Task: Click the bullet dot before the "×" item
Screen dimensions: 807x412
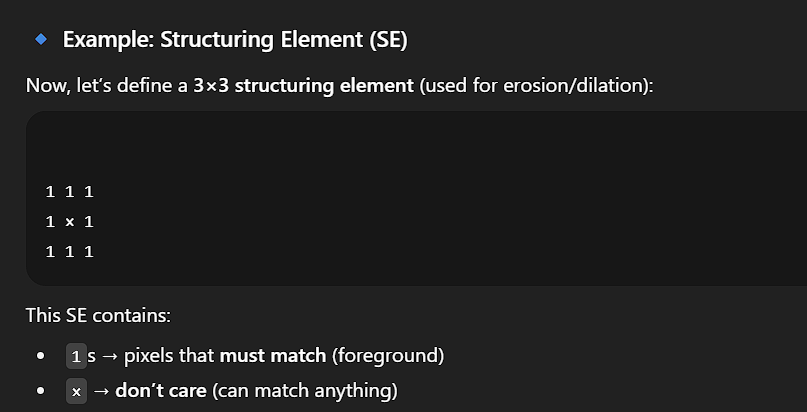Action: click(x=41, y=390)
